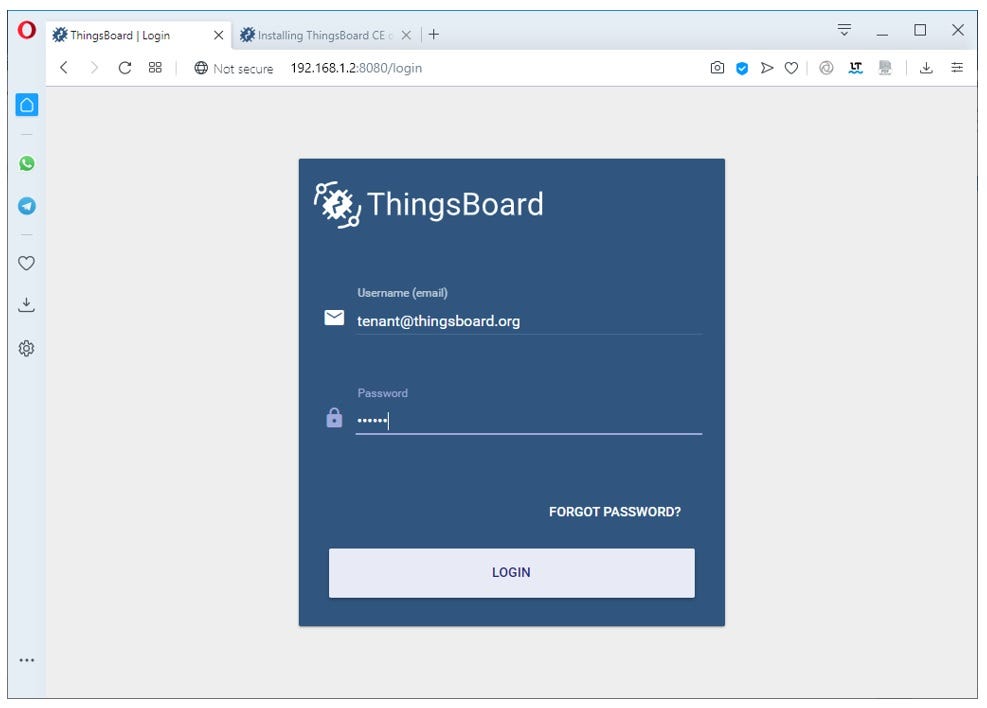
Task: Click the LOGIN button
Action: pos(511,573)
